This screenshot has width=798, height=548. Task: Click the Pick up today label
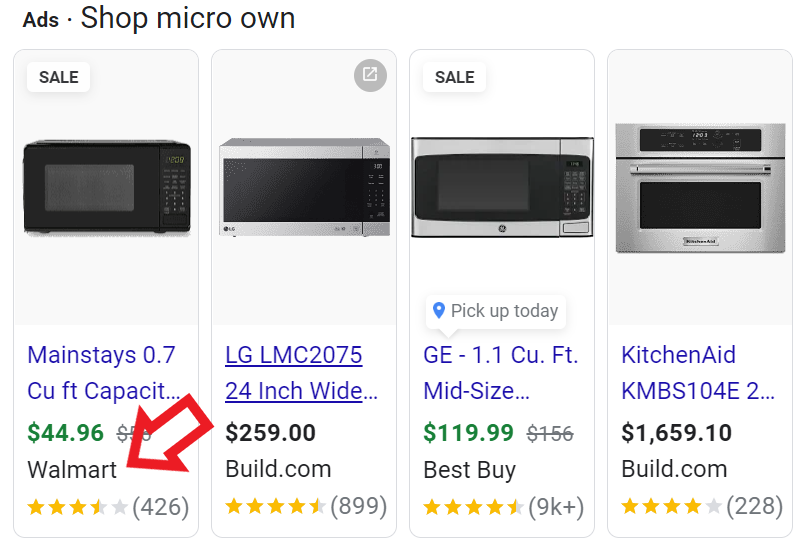(504, 311)
